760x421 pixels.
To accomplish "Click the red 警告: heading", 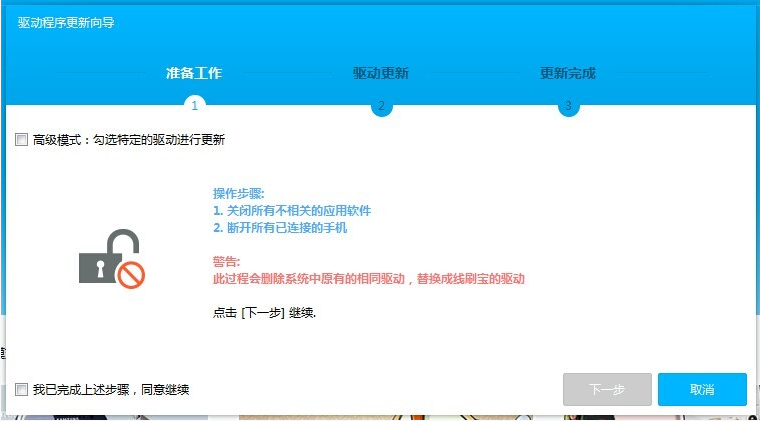I will [x=226, y=262].
